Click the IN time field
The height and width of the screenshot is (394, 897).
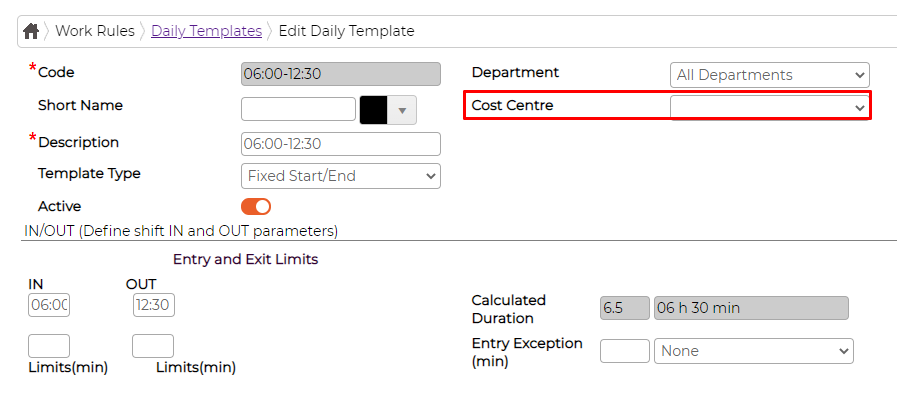[x=49, y=305]
